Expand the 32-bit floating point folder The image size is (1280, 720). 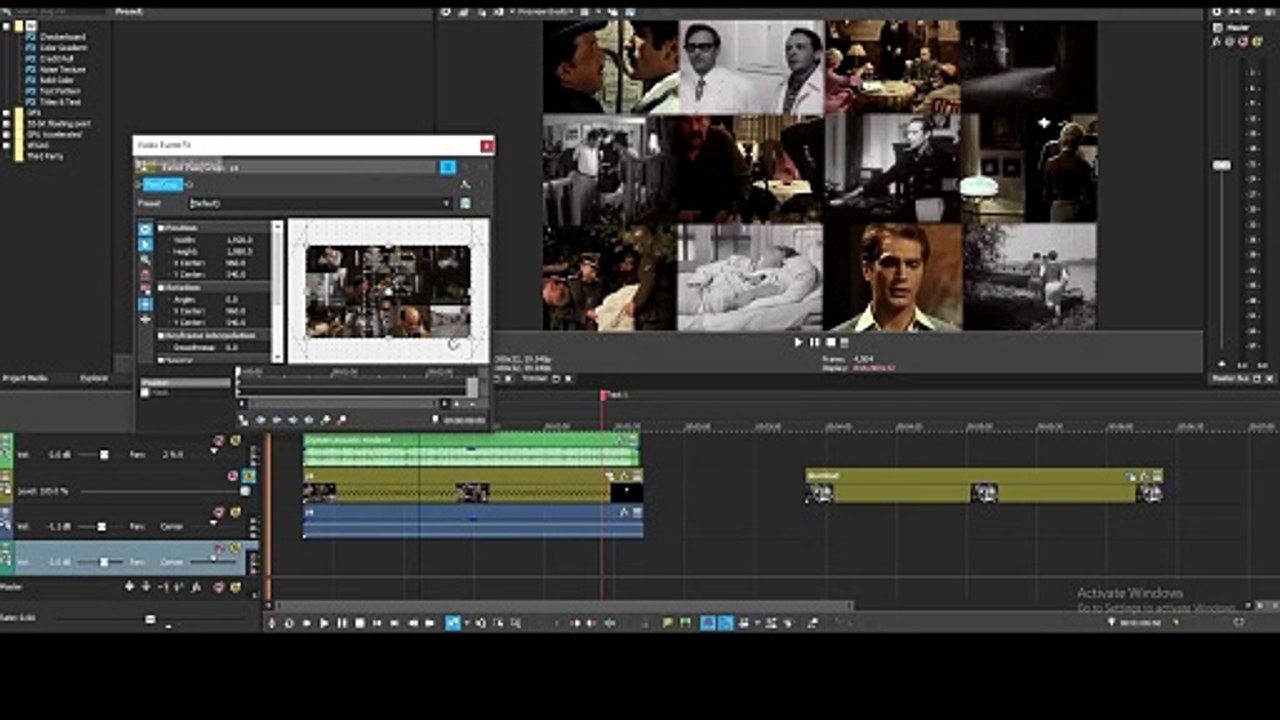tap(7, 123)
